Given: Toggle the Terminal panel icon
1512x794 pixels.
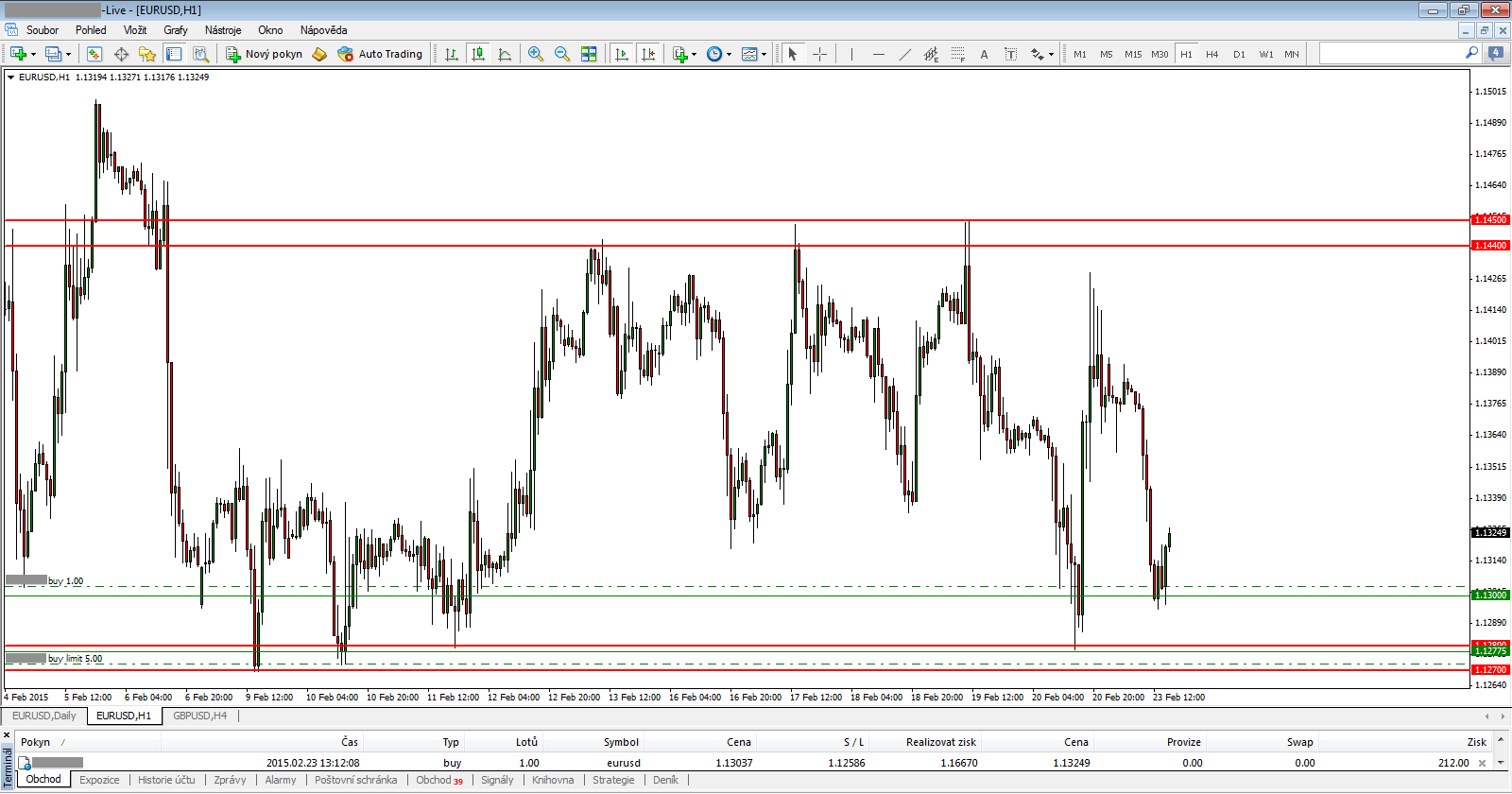Looking at the screenshot, I should tap(174, 54).
